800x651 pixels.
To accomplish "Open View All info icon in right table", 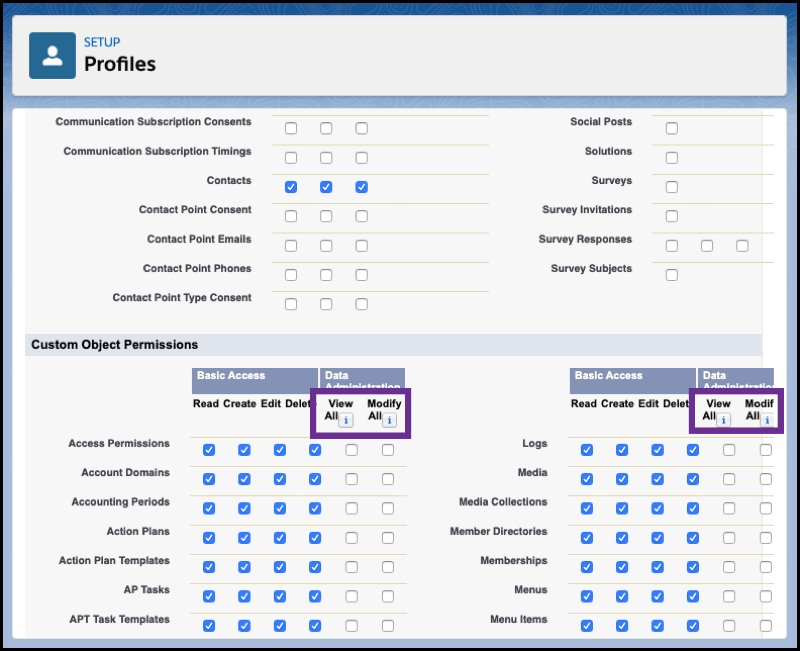I will tap(723, 420).
